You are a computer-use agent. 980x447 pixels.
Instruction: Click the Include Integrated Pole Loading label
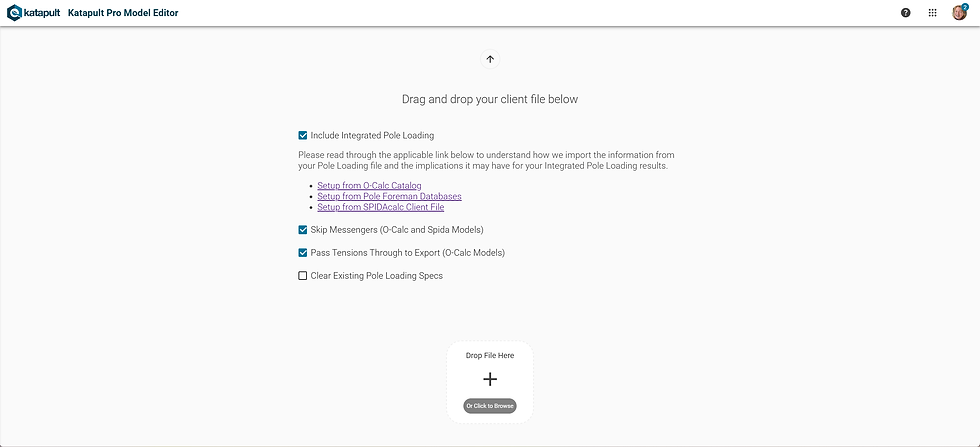point(372,135)
